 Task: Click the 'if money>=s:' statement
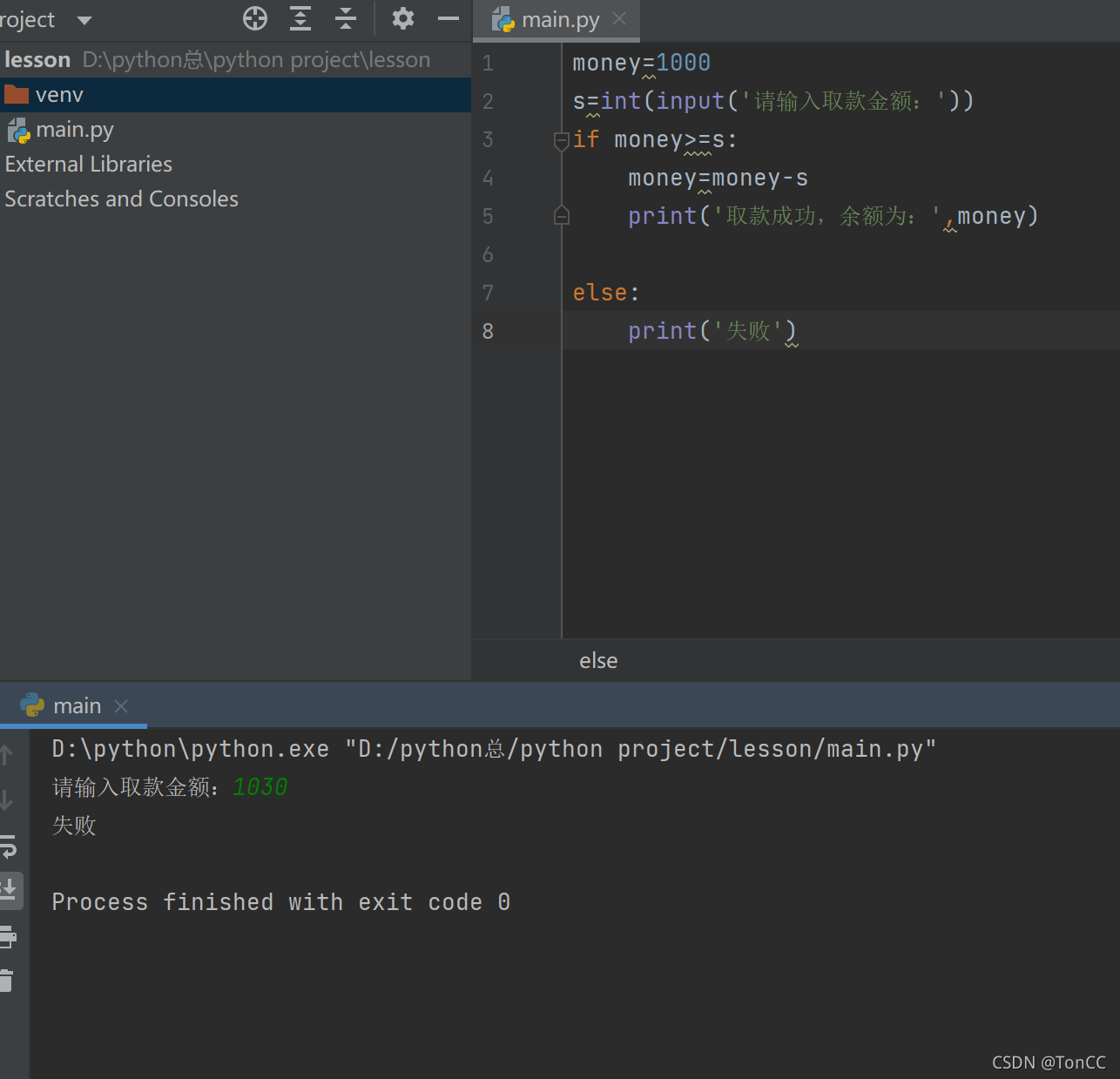(x=655, y=139)
